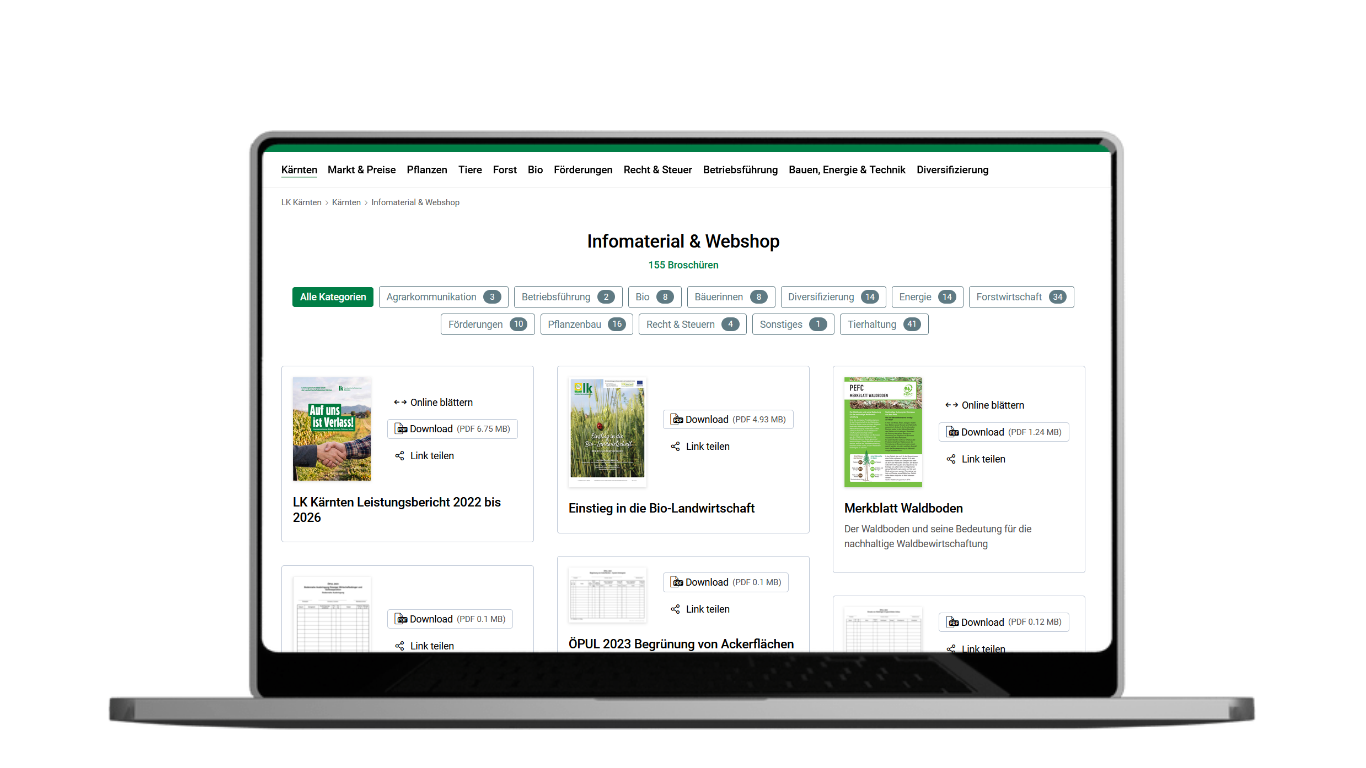This screenshot has width=1366, height=768.
Task: Click PDF icon for the 6.75 MB download
Action: click(x=401, y=429)
